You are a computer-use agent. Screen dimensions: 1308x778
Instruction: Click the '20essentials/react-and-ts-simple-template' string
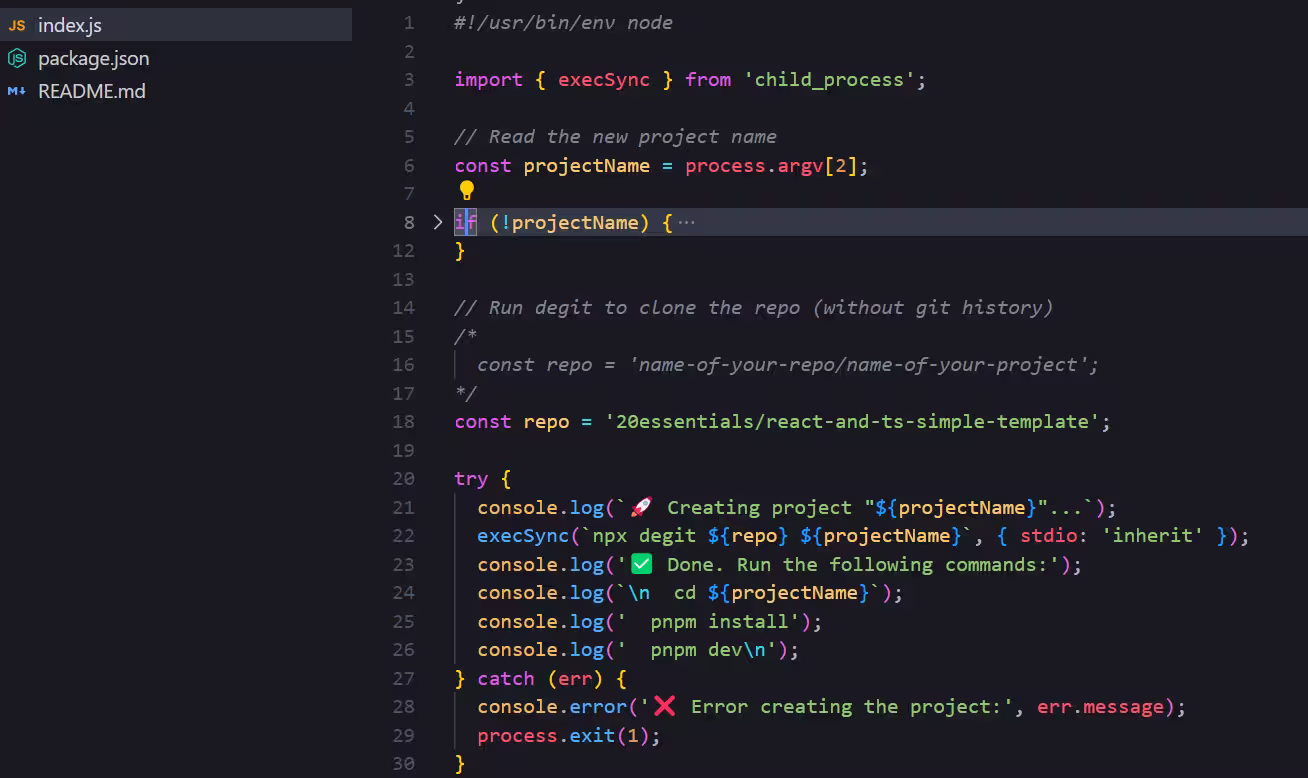(852, 422)
